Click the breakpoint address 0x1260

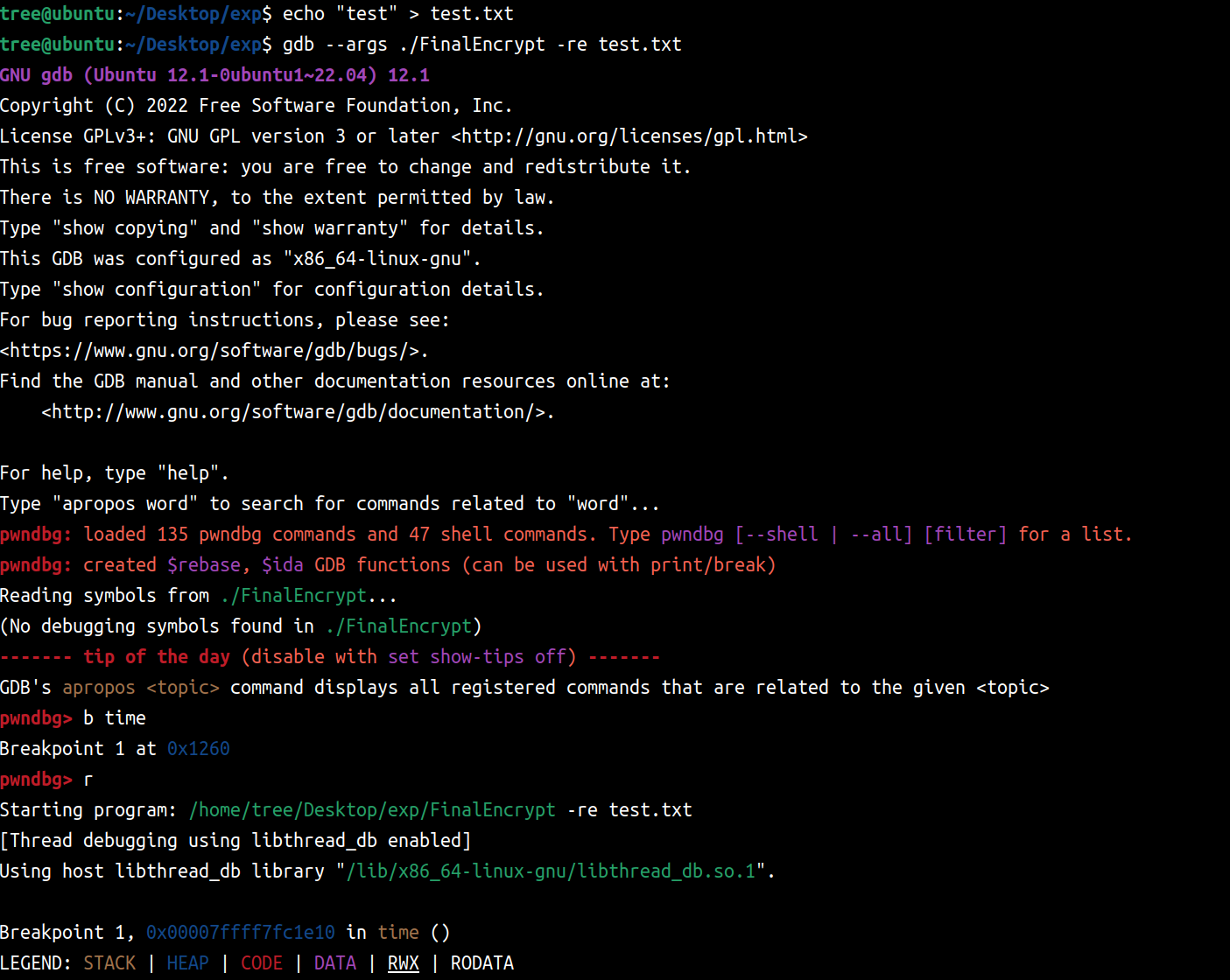pyautogui.click(x=199, y=749)
